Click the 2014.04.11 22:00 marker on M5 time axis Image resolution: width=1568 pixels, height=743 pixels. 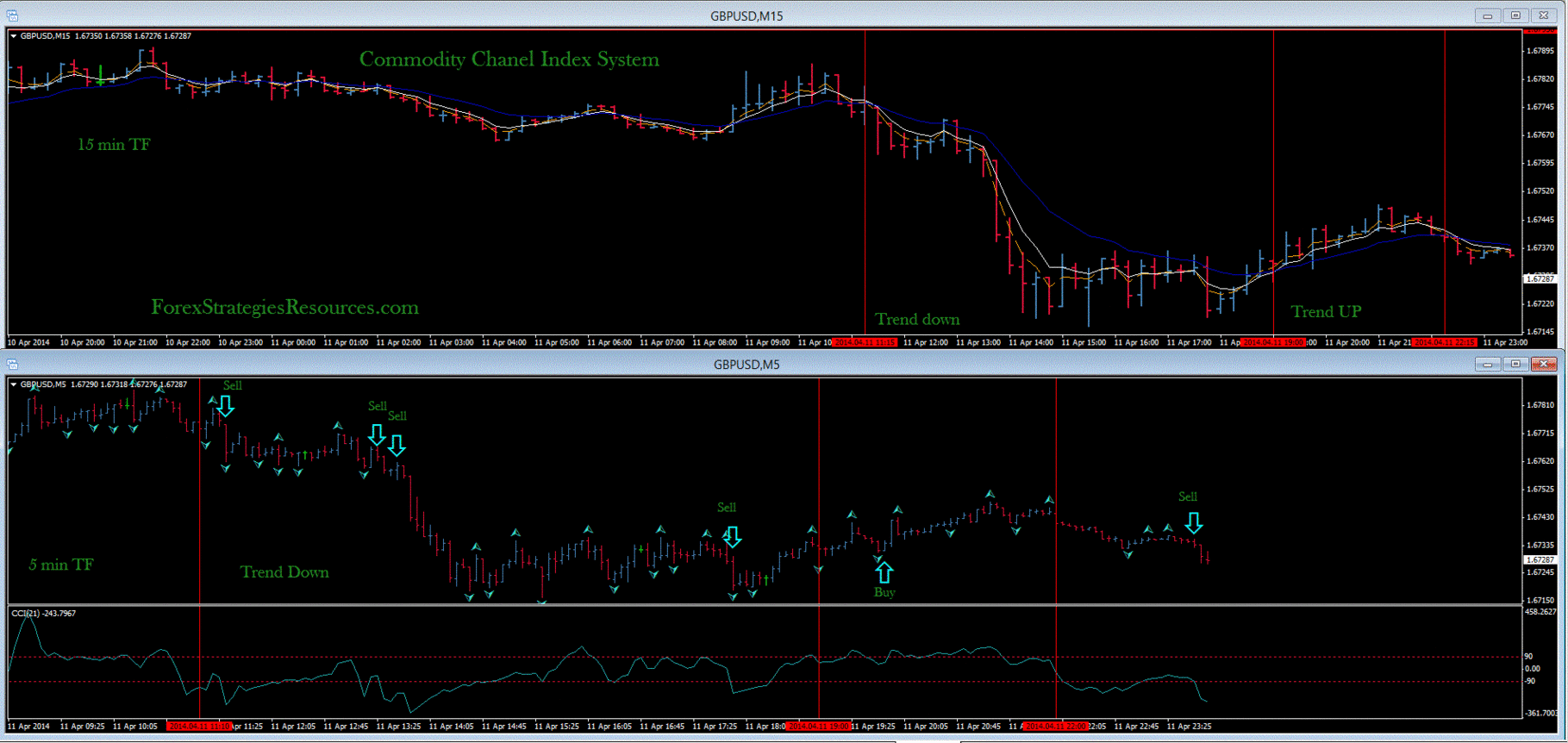pyautogui.click(x=1056, y=727)
